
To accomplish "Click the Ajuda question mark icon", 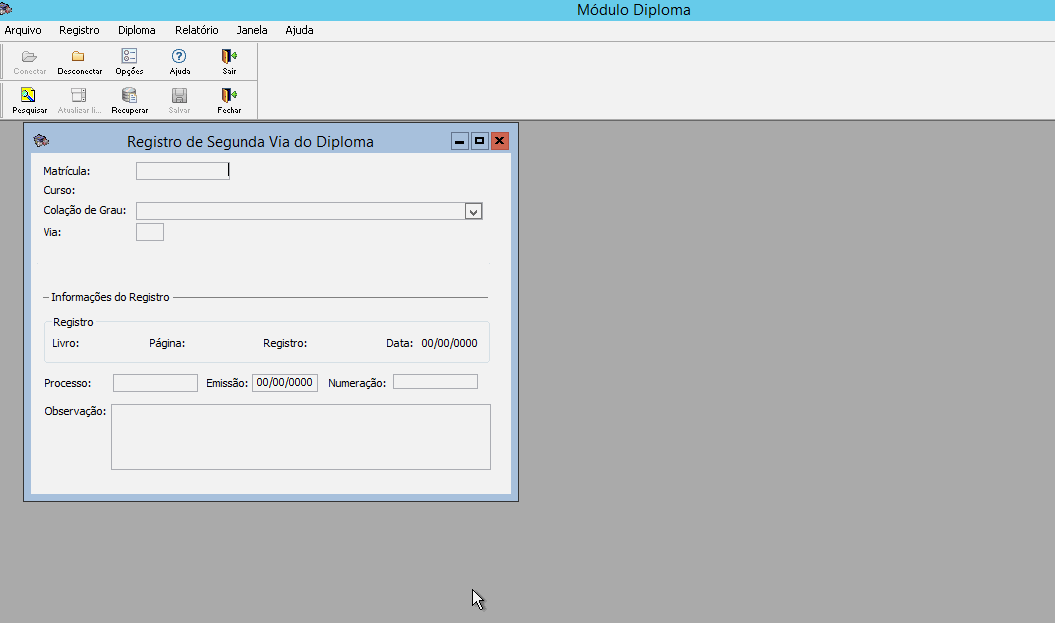I will point(179,57).
